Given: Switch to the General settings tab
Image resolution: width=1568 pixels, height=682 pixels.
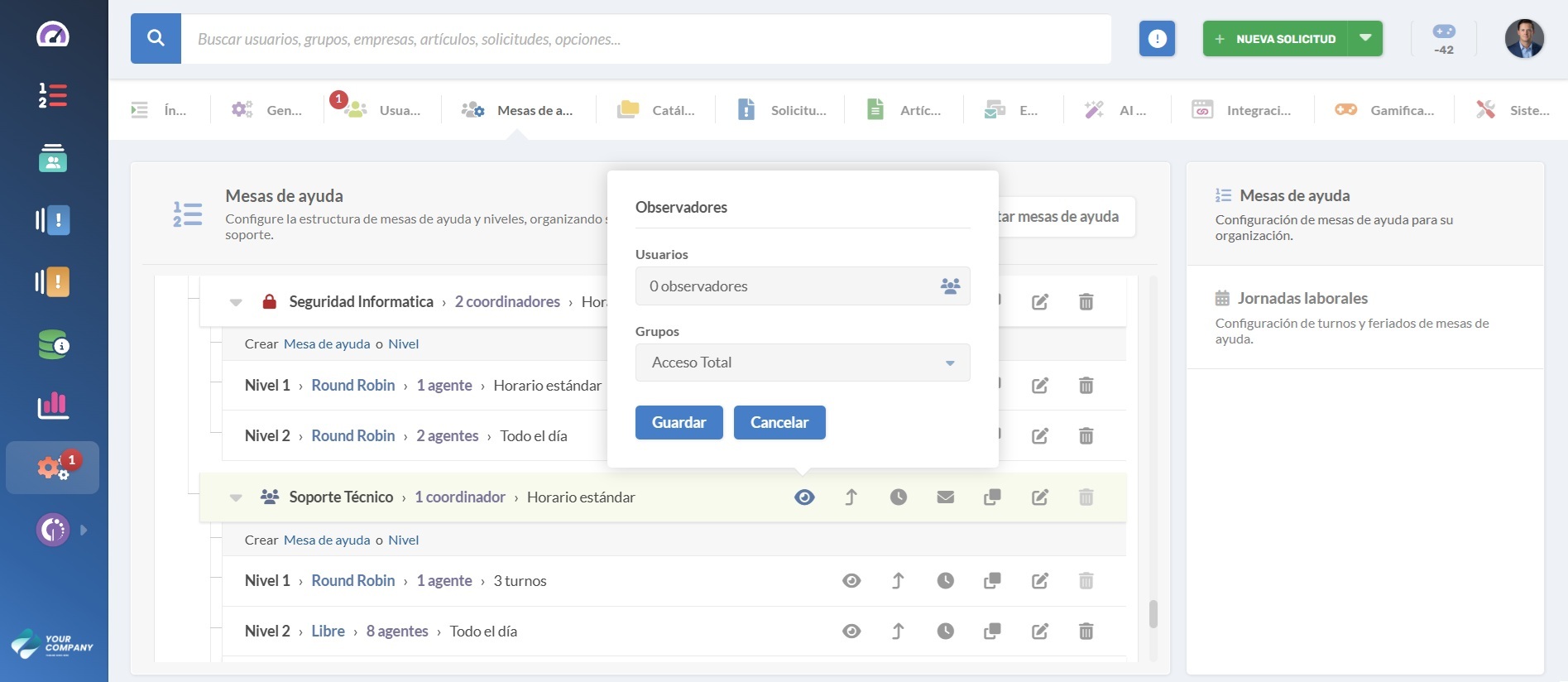Looking at the screenshot, I should pos(266,110).
